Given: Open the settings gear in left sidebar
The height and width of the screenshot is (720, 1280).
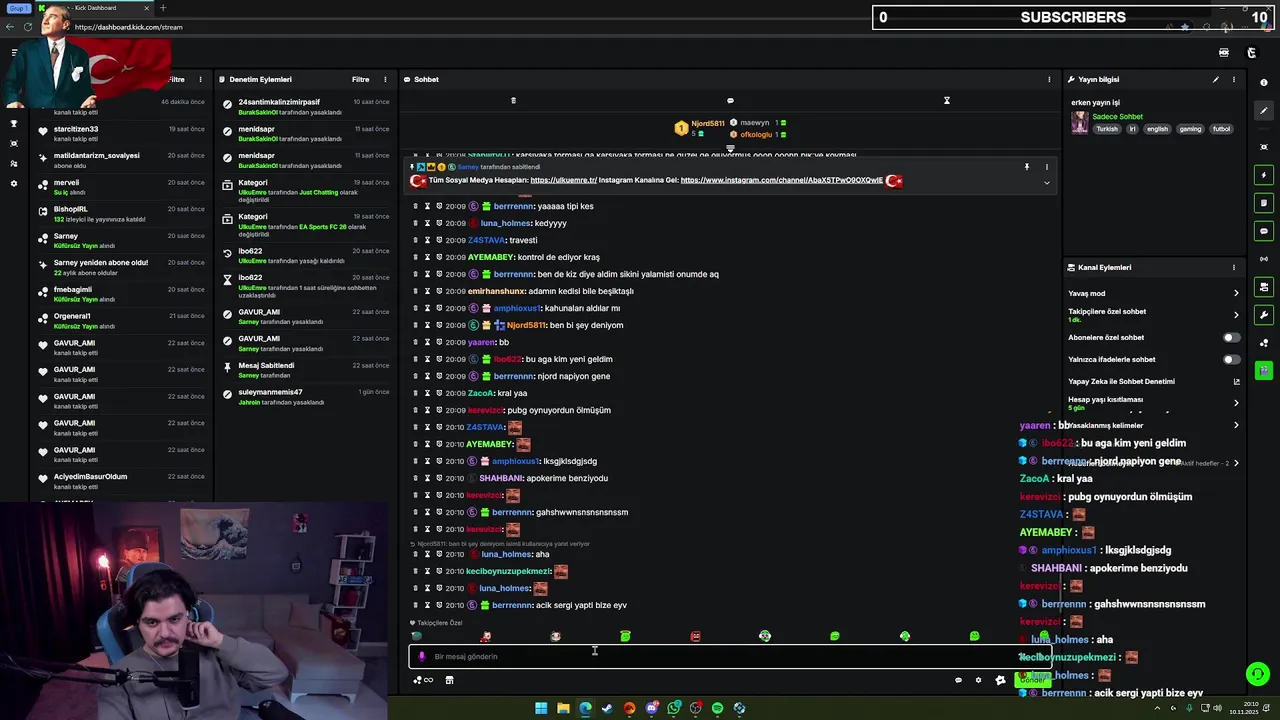Looking at the screenshot, I should click(14, 184).
